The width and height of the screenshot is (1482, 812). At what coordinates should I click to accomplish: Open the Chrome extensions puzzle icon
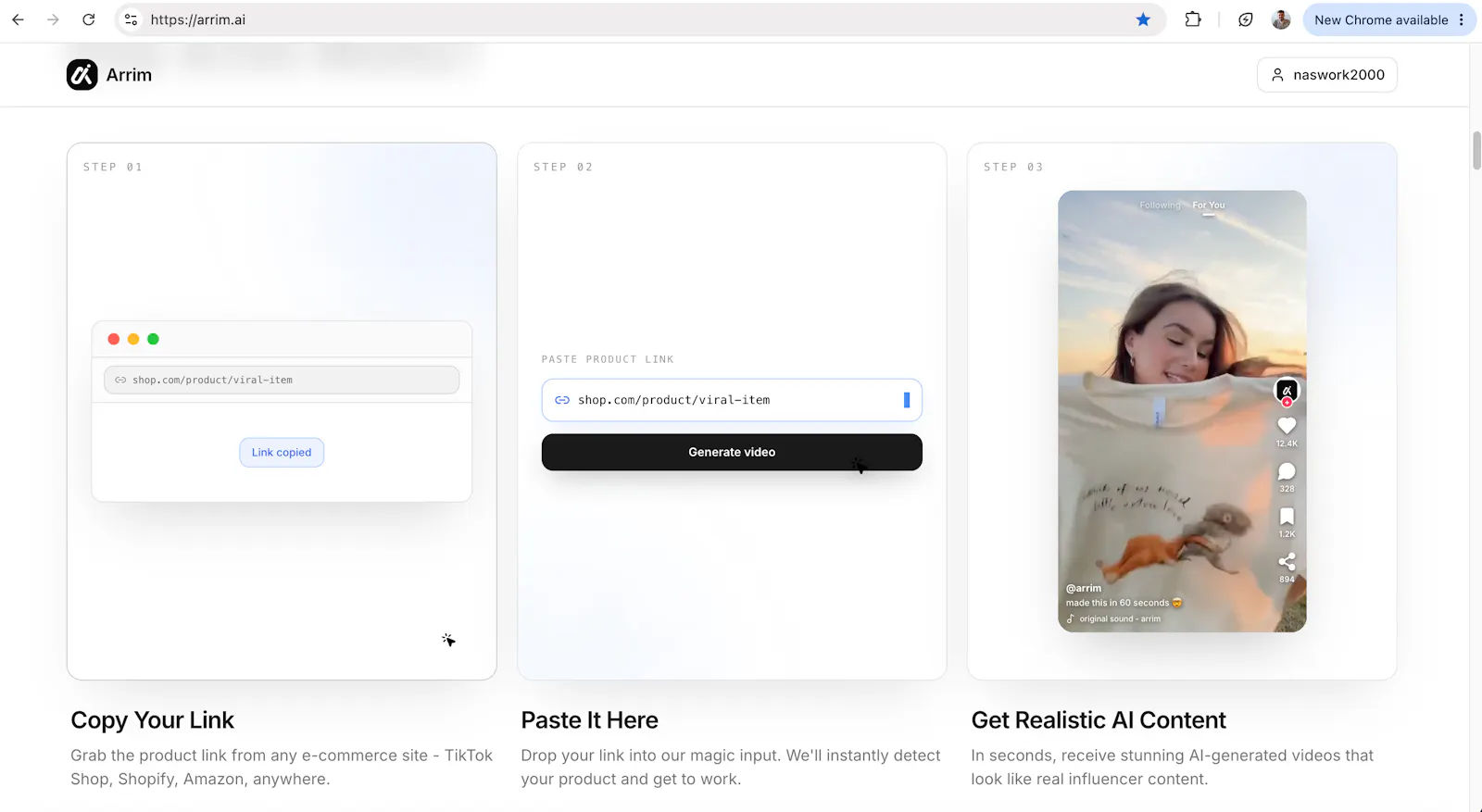click(1193, 19)
